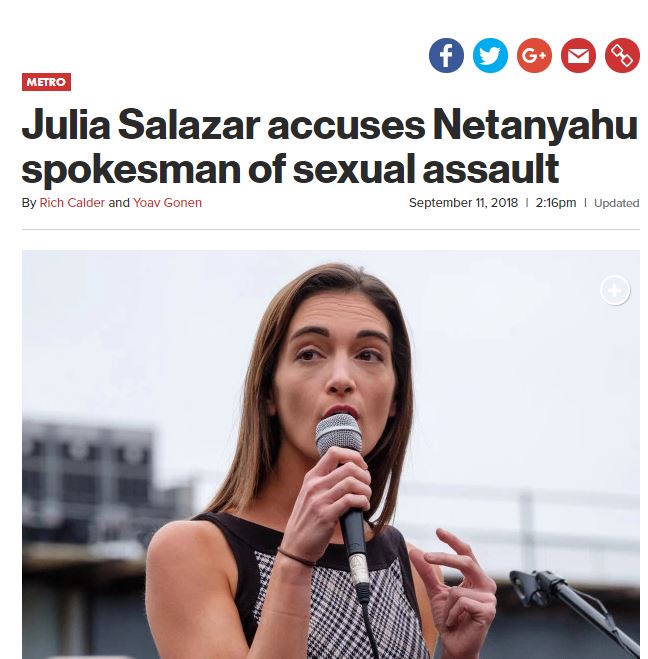Share the article on Twitter
Image resolution: width=648 pixels, height=659 pixels.
(490, 55)
